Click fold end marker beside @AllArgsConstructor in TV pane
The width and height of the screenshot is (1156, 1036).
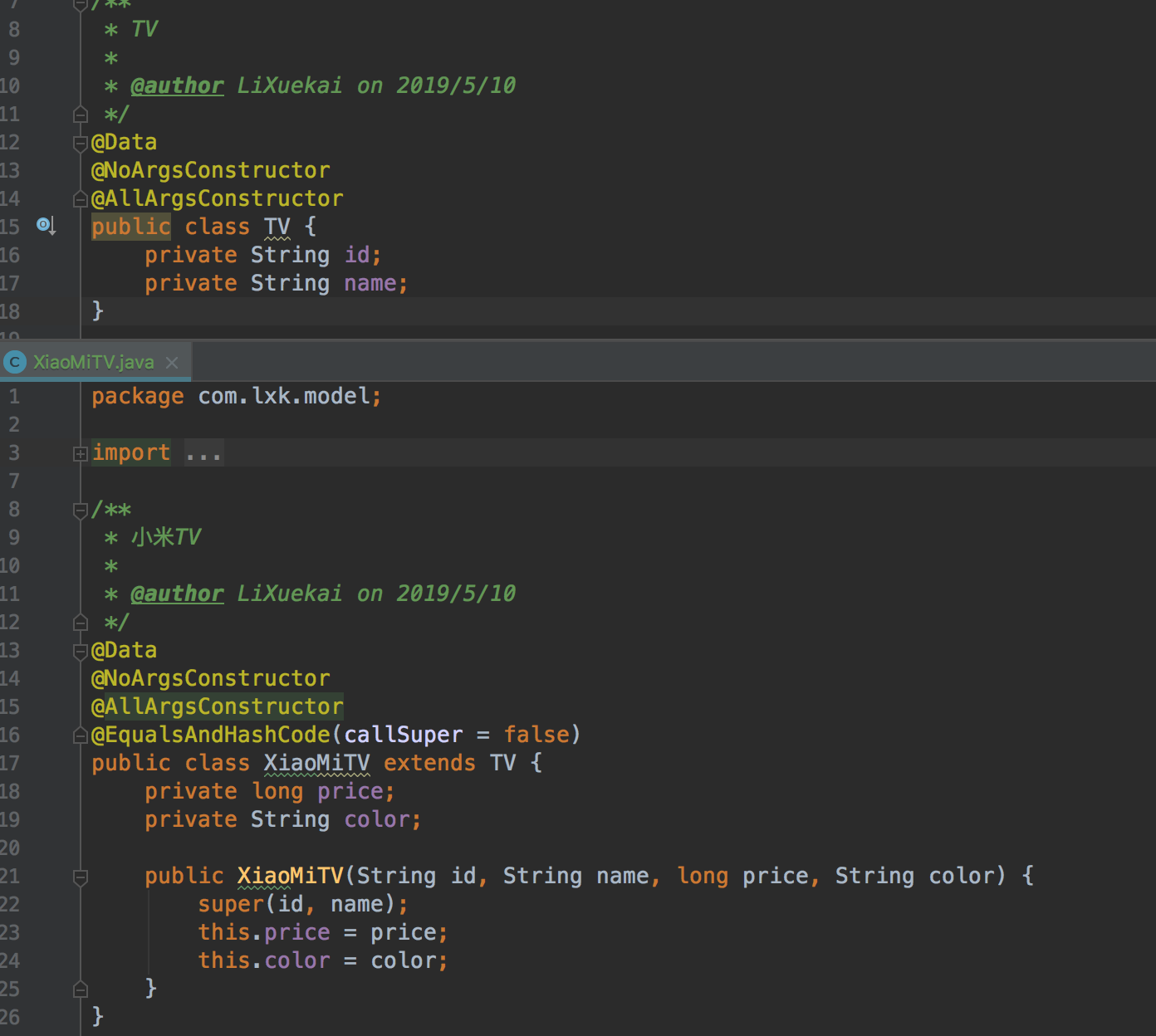[x=81, y=199]
